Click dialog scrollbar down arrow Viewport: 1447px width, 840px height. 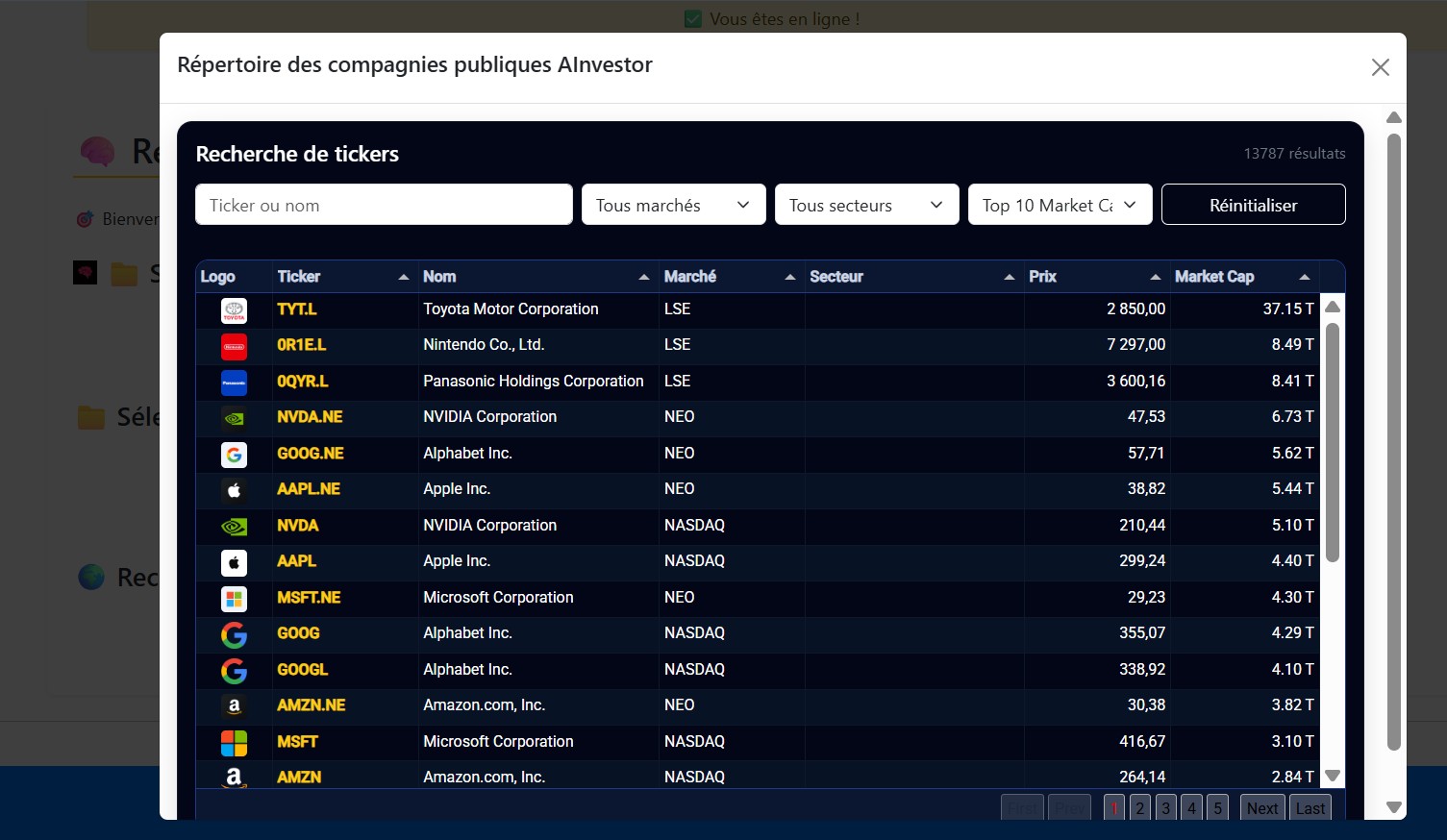(x=1394, y=807)
